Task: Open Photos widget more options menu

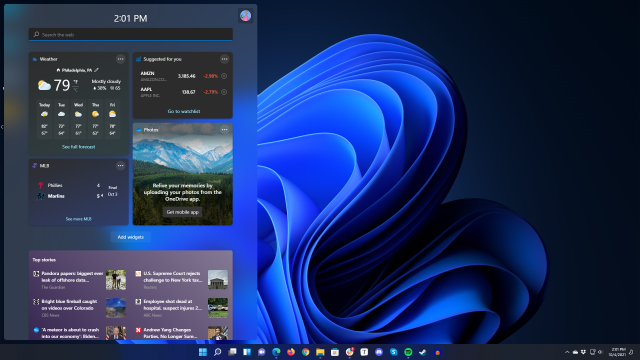Action: click(x=224, y=129)
